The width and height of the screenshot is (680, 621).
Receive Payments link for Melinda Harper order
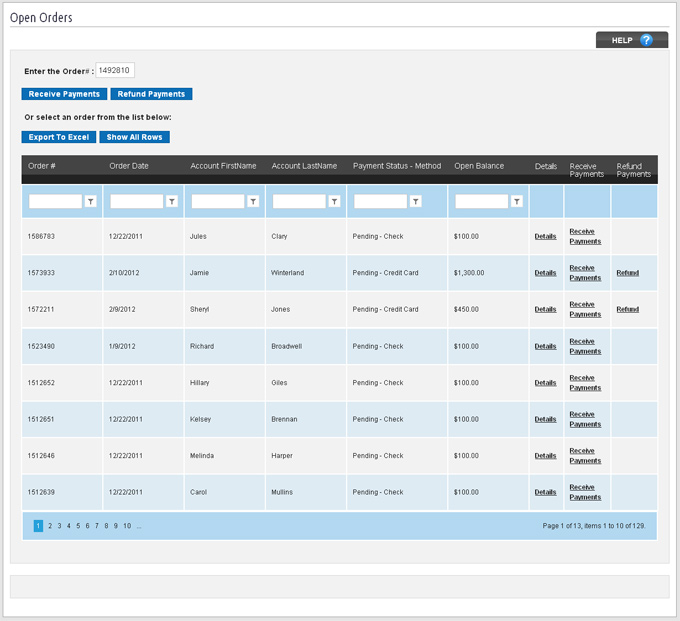(585, 456)
